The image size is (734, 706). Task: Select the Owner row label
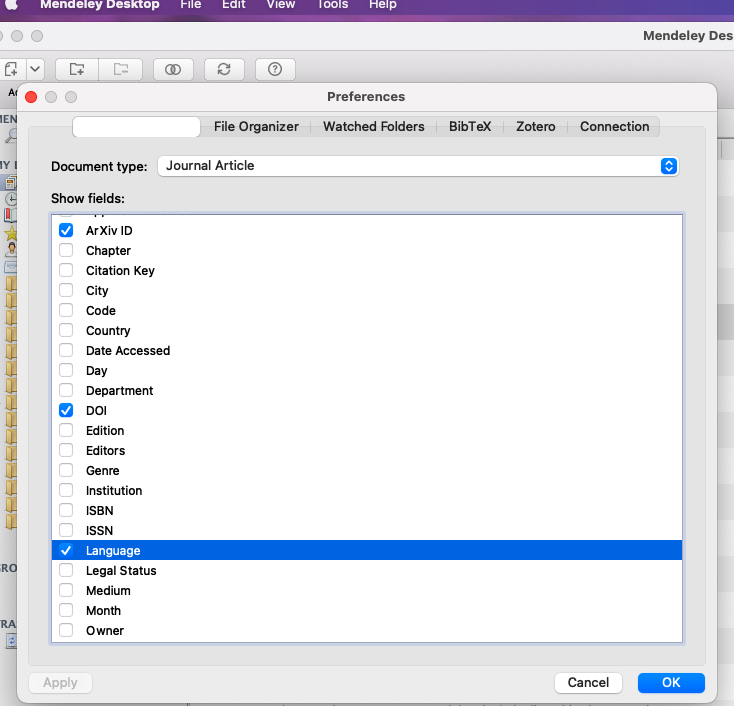point(105,631)
